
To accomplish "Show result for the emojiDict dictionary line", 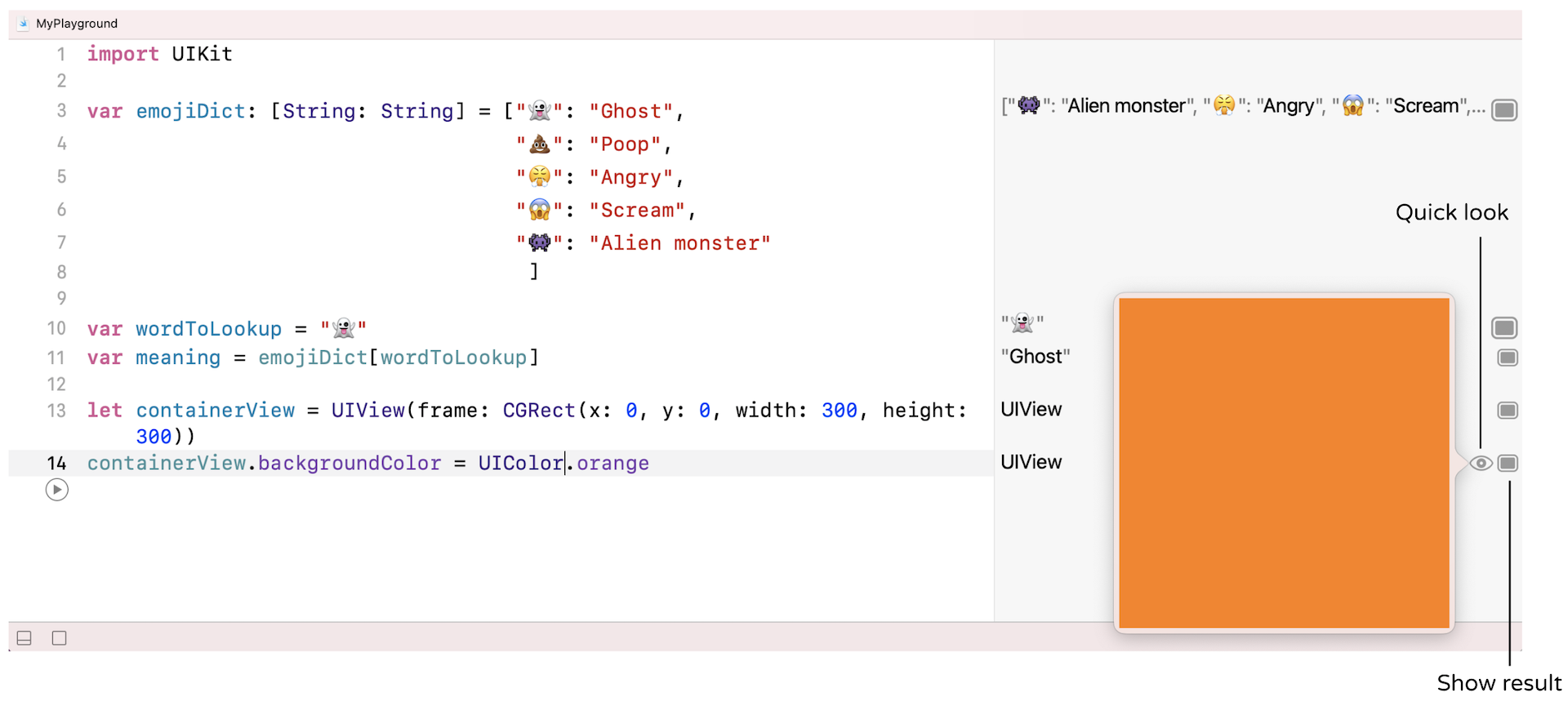I will click(1503, 110).
